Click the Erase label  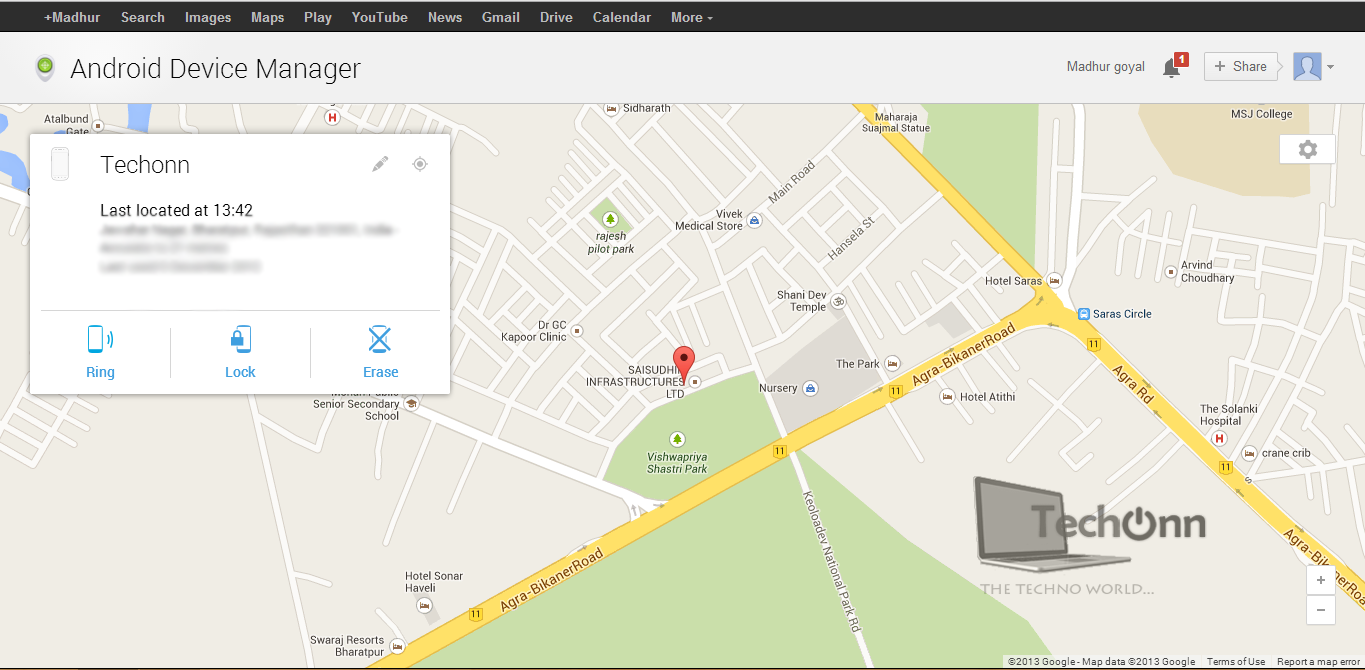click(381, 372)
